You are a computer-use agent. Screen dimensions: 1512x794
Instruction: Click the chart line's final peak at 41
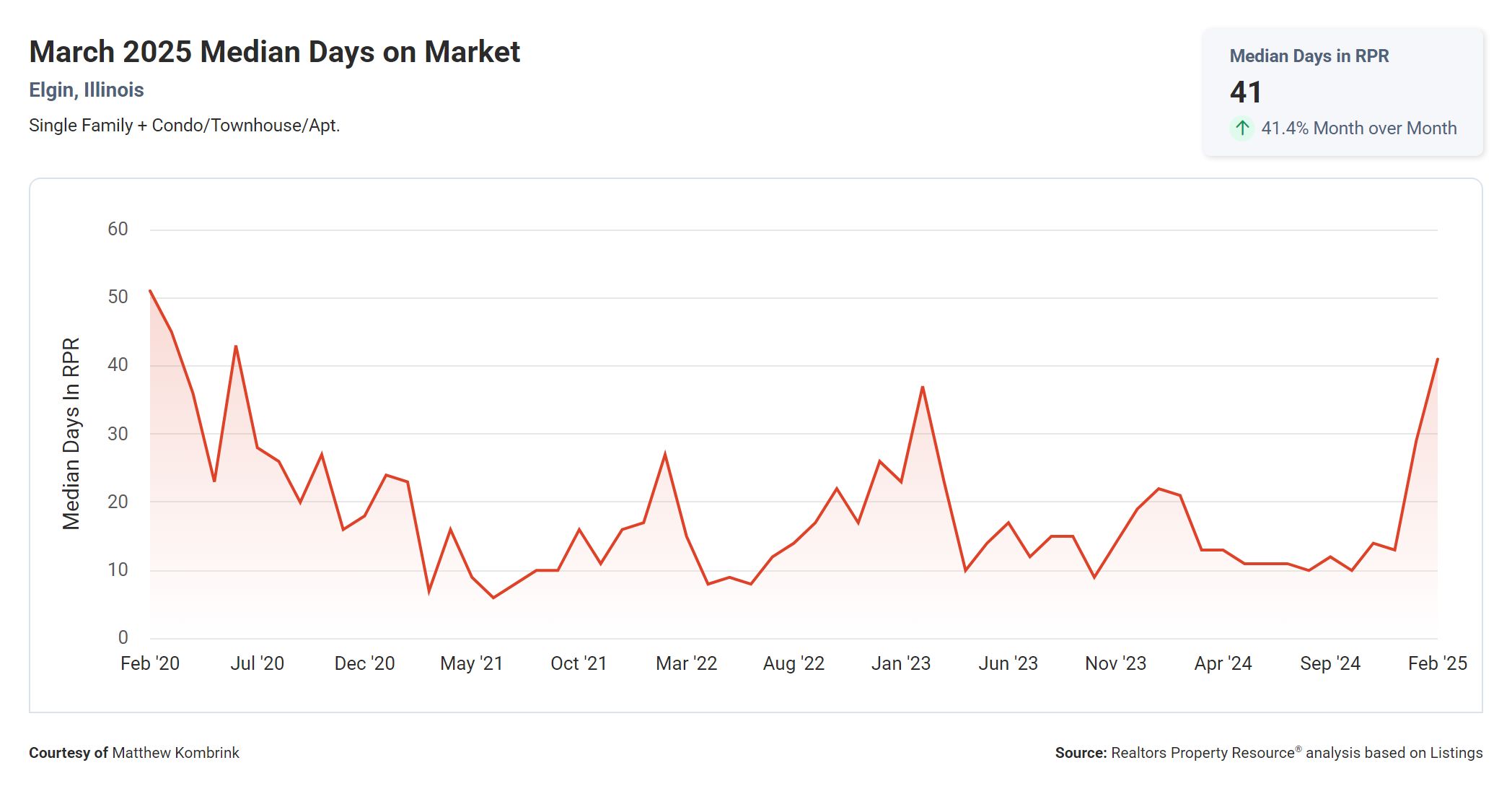[1437, 359]
